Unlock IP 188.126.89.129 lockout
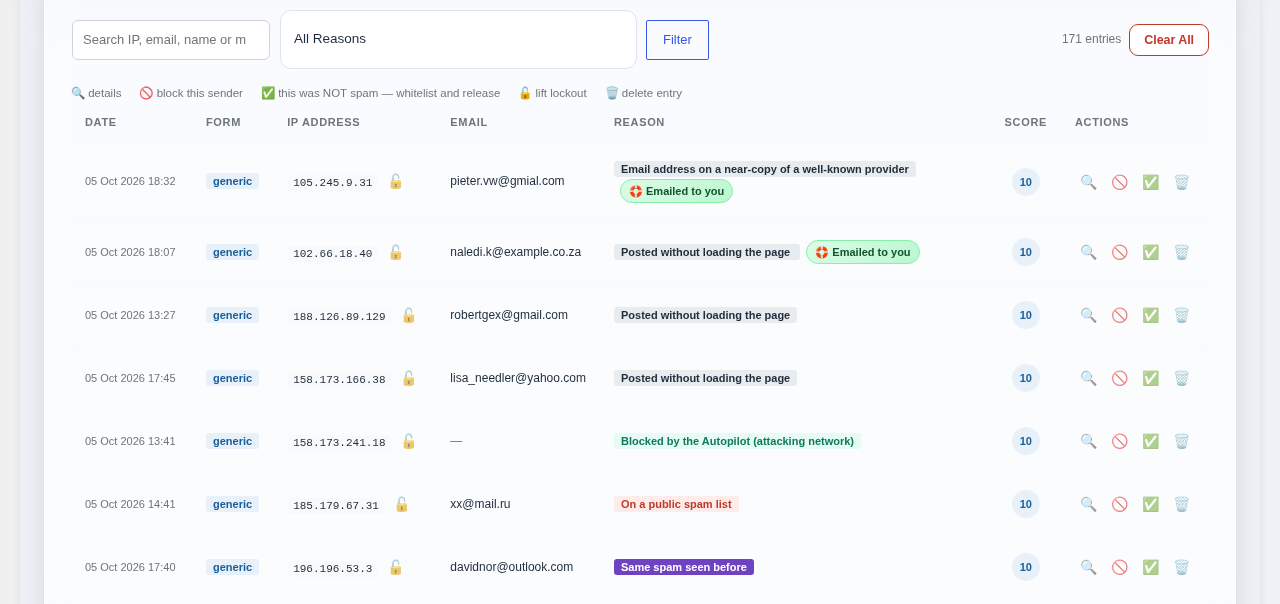The height and width of the screenshot is (604, 1280). coord(408,315)
